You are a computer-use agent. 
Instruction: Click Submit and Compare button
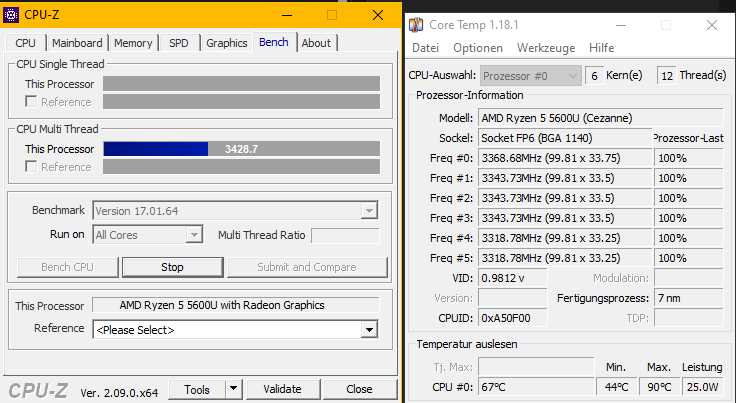pos(307,267)
